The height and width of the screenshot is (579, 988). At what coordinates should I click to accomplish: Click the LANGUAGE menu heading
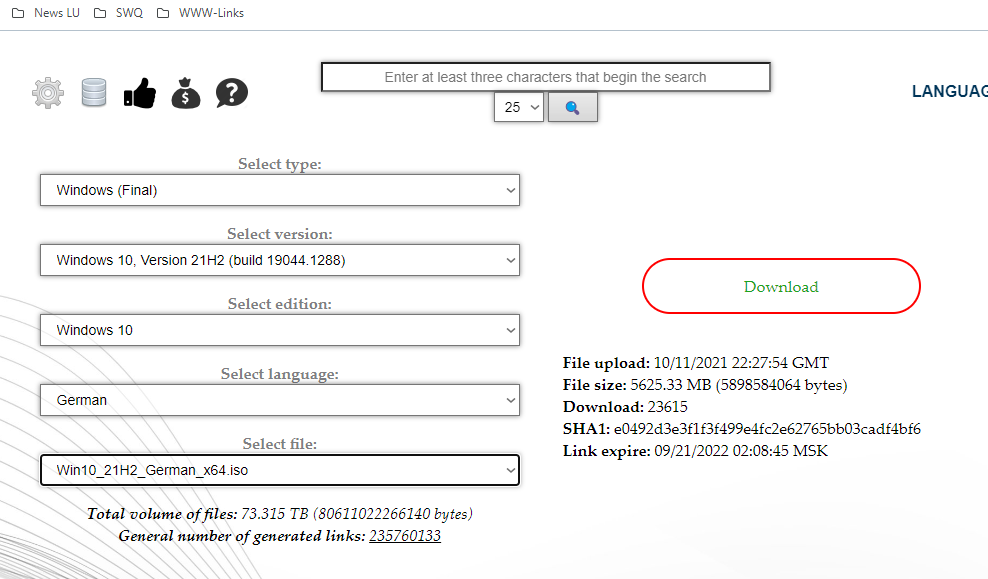click(950, 91)
